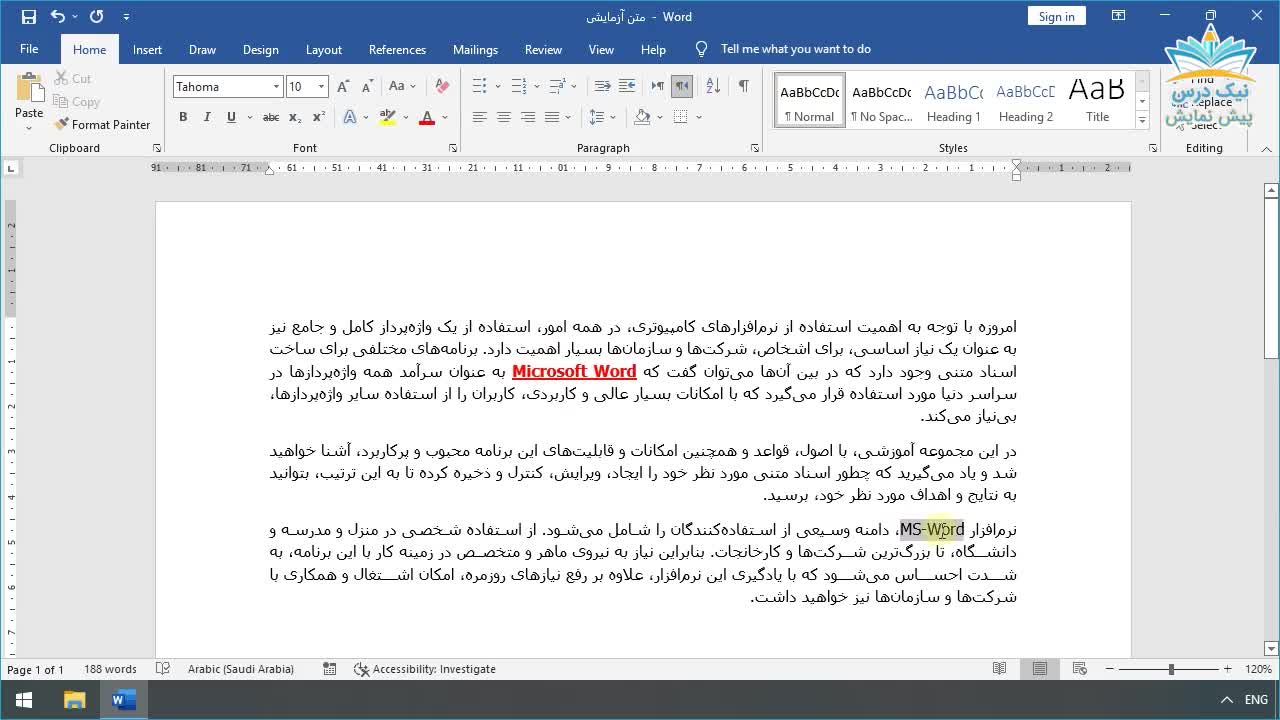Toggle Show/Hide paragraph marks

(743, 87)
